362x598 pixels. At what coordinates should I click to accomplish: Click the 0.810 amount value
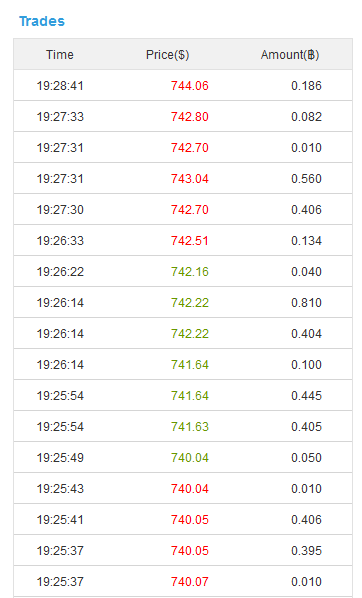tap(306, 302)
